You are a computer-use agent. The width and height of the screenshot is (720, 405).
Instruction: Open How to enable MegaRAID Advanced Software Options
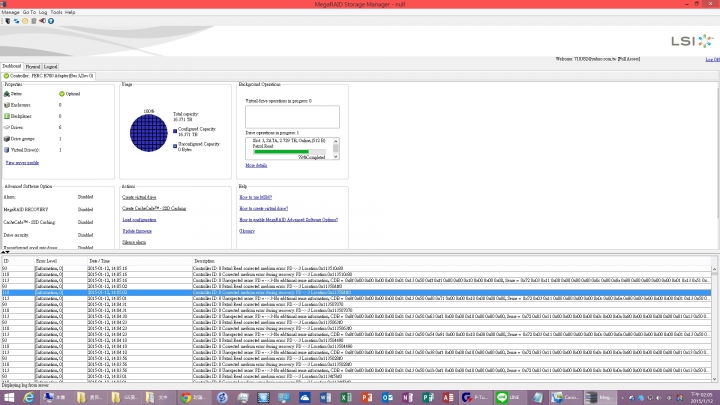(288, 219)
